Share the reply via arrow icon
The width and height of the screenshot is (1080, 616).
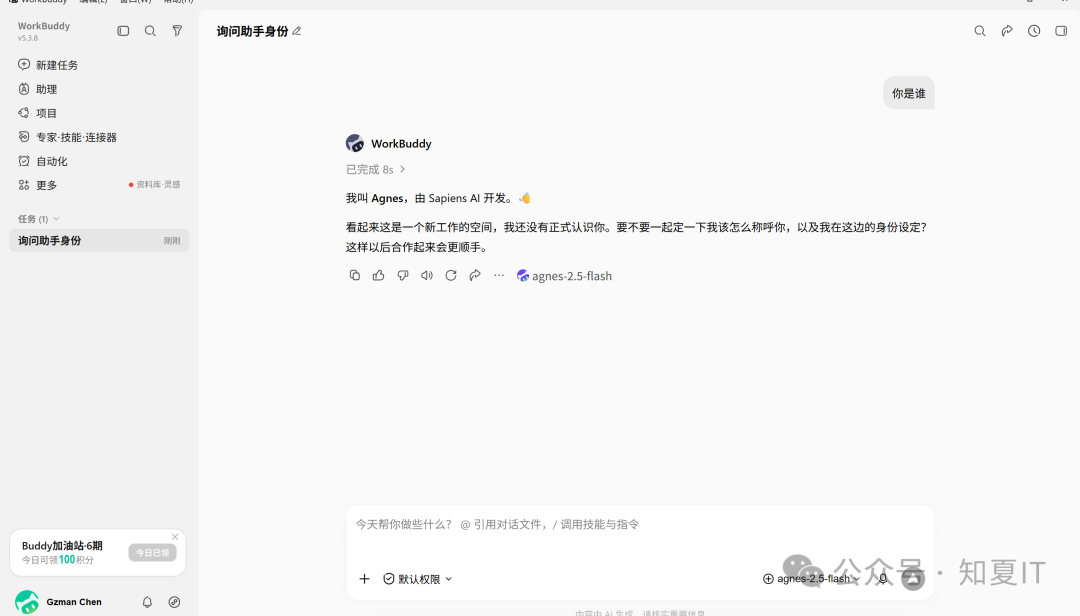coord(475,276)
